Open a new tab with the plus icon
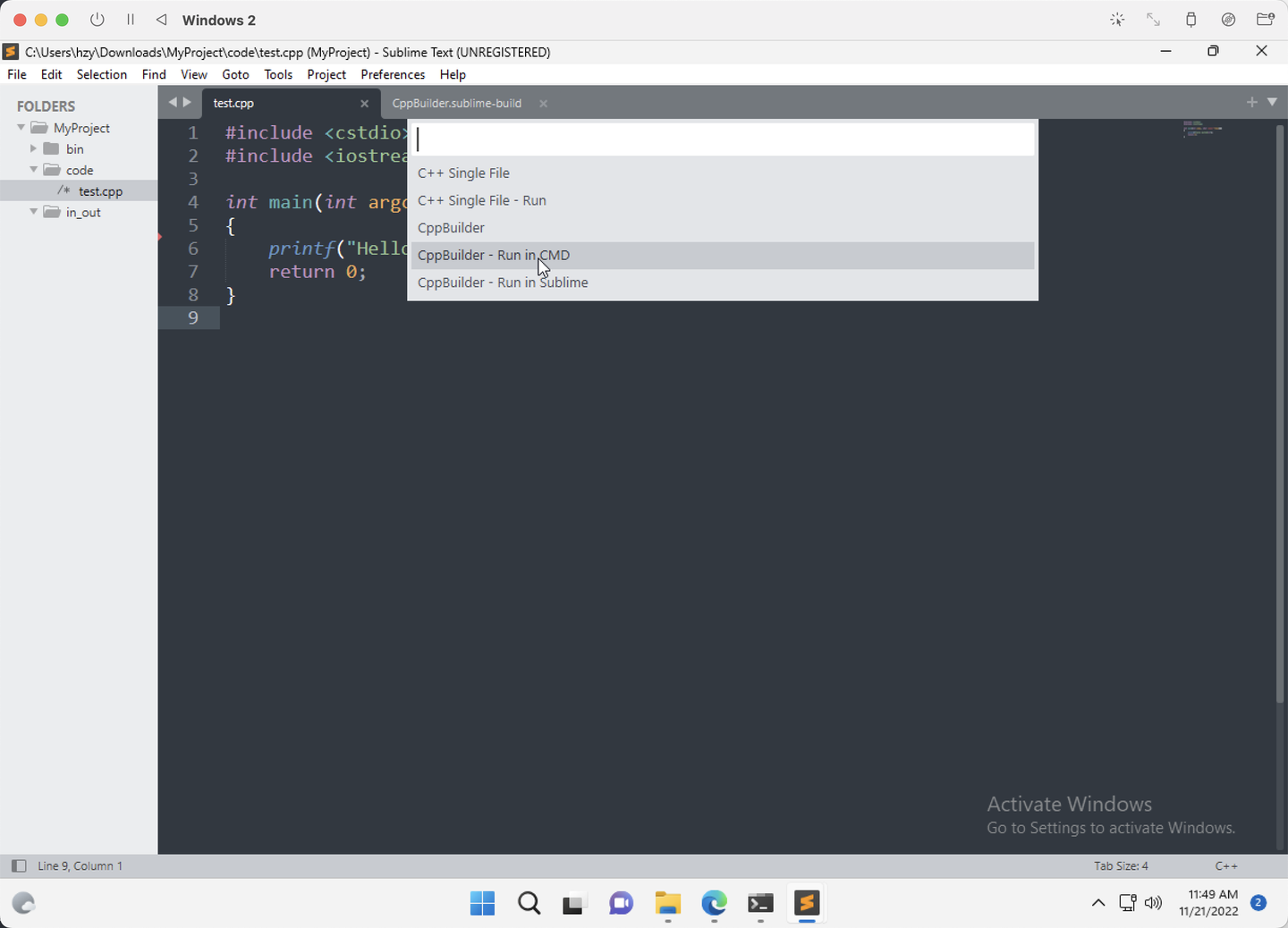The height and width of the screenshot is (928, 1288). (1251, 102)
